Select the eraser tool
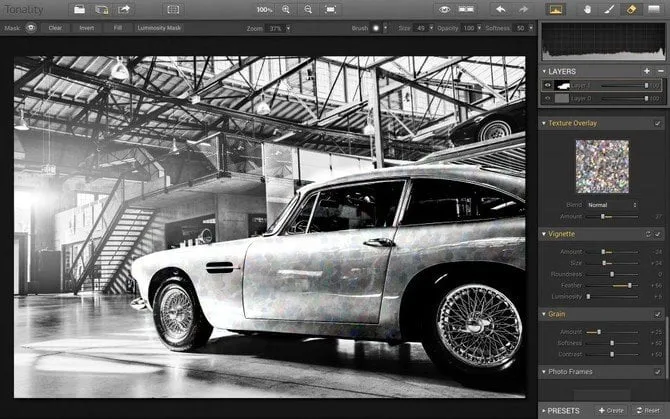Screen dimensions: 670x419 point(630,9)
